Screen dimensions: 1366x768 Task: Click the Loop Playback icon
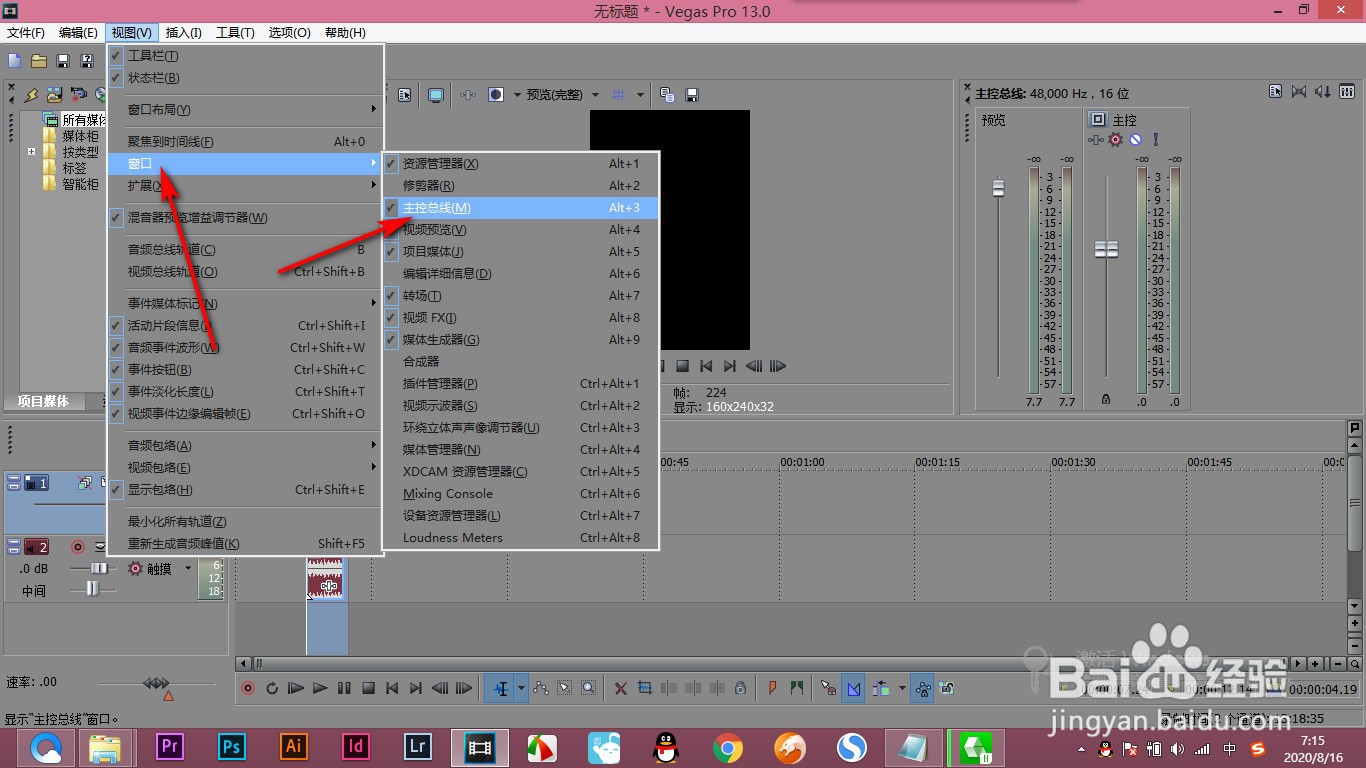click(x=271, y=688)
